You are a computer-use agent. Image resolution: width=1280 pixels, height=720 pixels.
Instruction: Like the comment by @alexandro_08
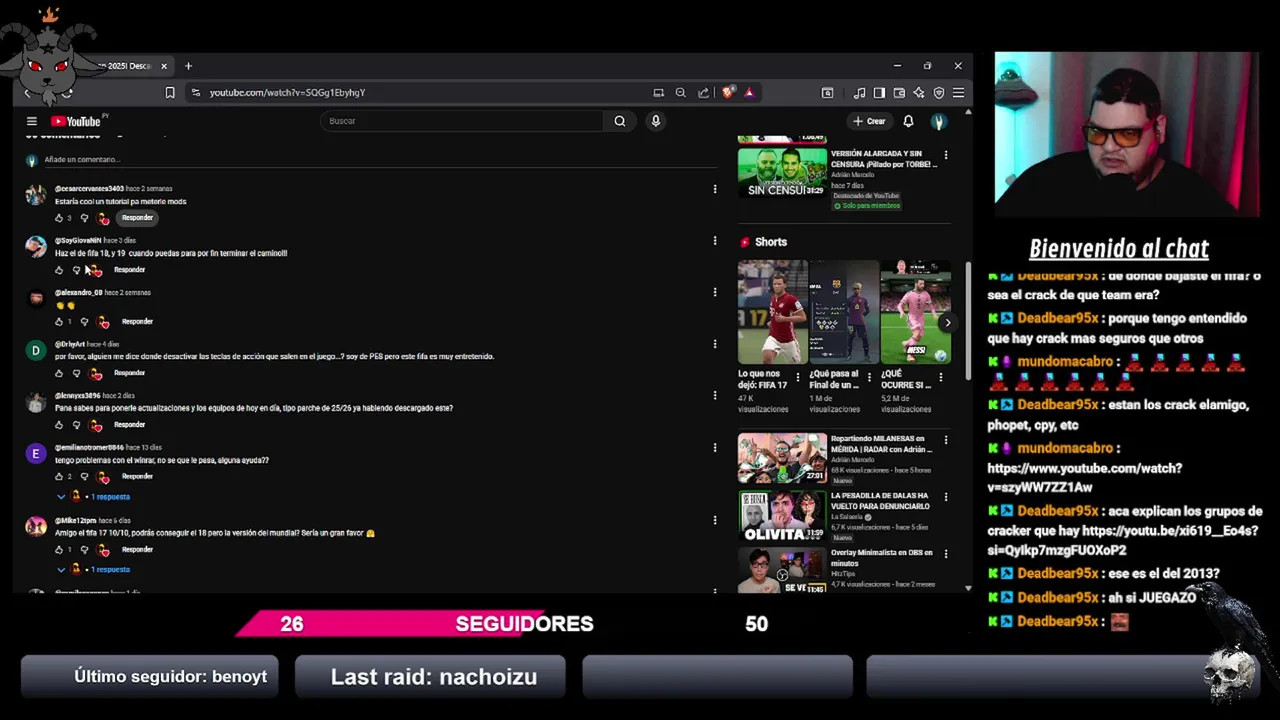pos(59,322)
